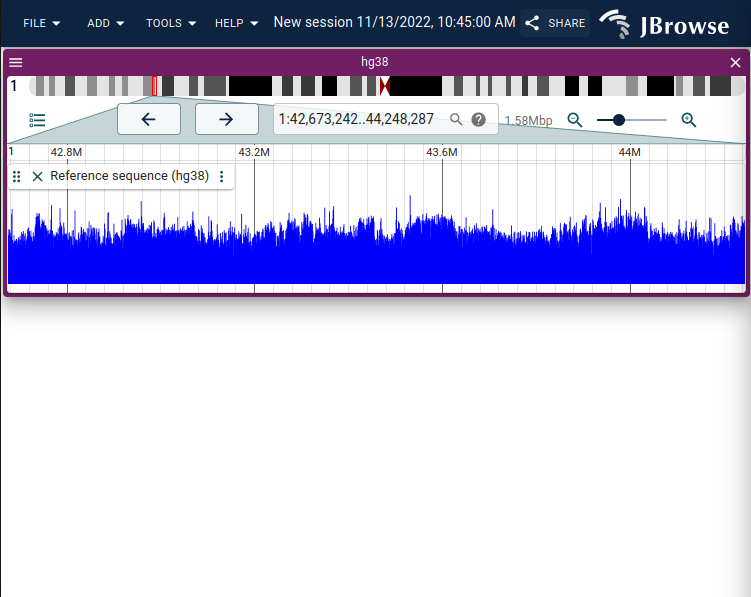Close the hg38 linear genome view
The image size is (751, 597).
click(735, 62)
